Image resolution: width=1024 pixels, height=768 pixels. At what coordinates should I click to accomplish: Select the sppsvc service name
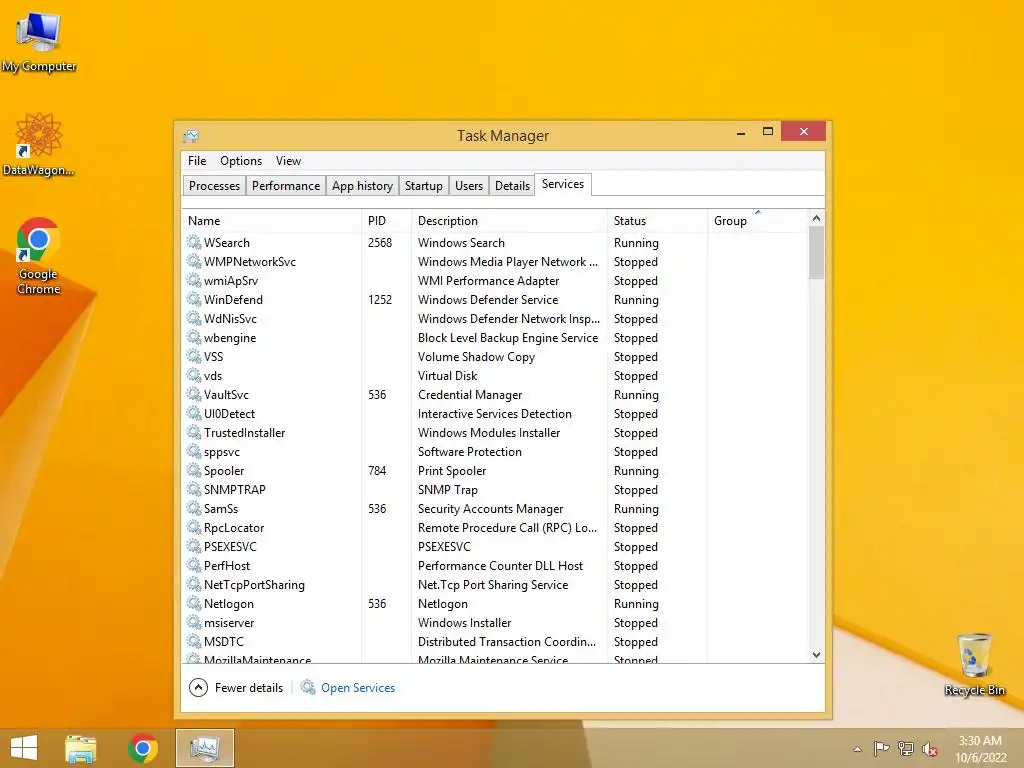(221, 452)
